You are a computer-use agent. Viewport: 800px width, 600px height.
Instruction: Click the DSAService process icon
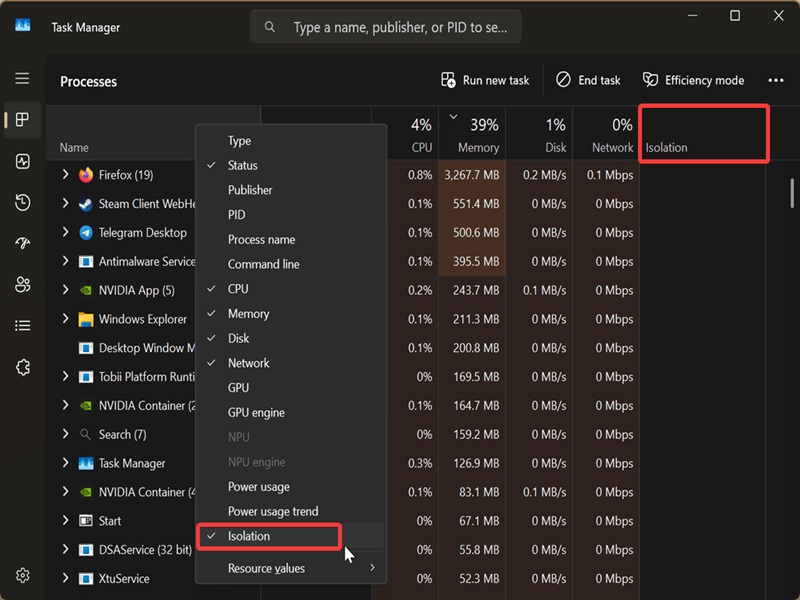click(x=86, y=550)
